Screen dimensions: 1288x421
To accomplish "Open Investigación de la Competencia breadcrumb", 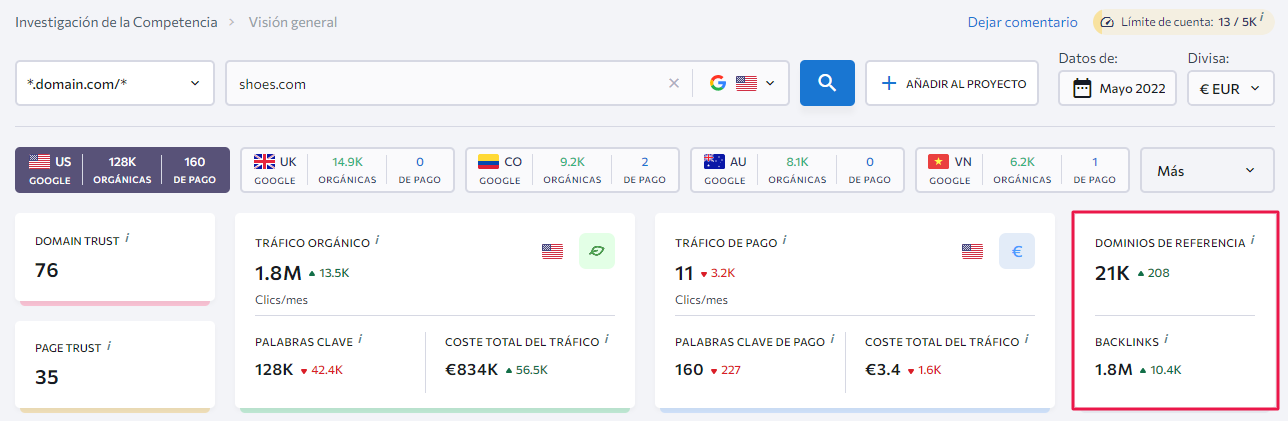I will [116, 22].
